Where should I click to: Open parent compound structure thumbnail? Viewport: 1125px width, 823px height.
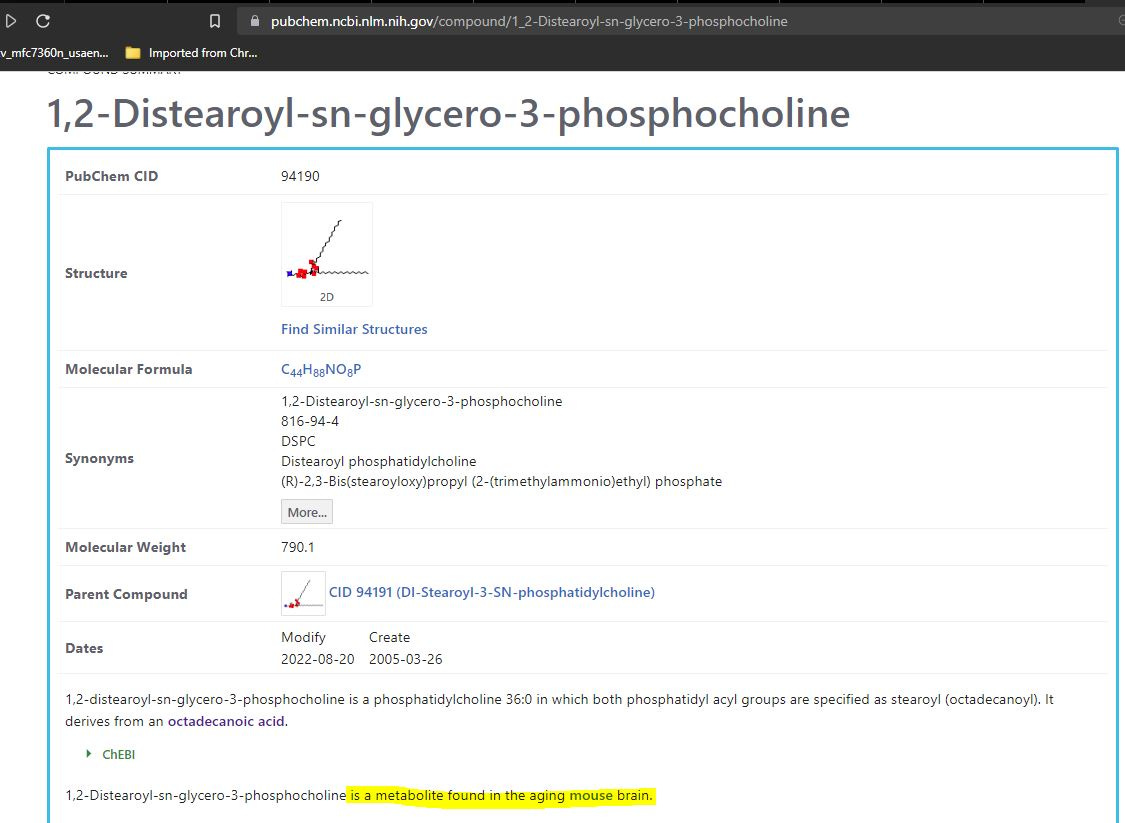coord(303,593)
